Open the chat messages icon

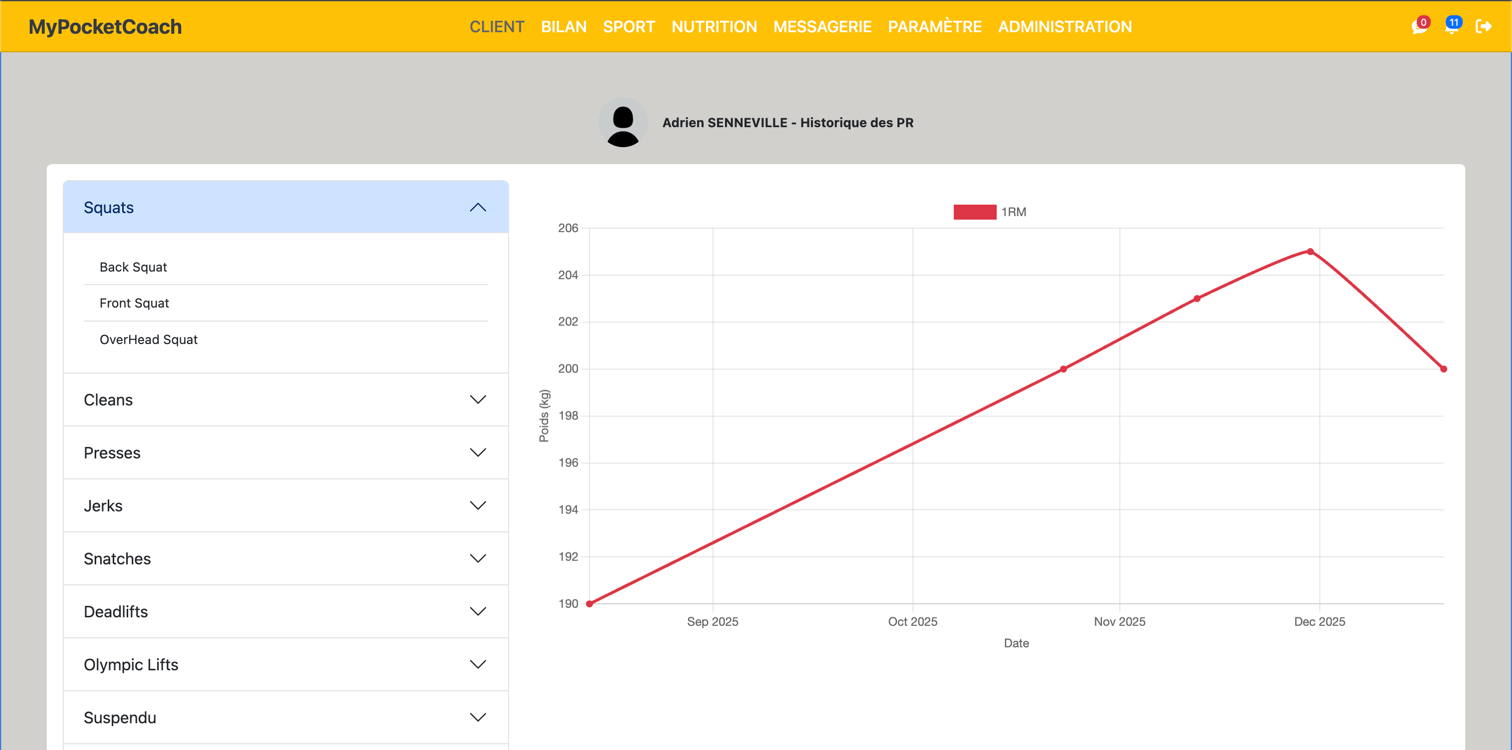coord(1418,27)
